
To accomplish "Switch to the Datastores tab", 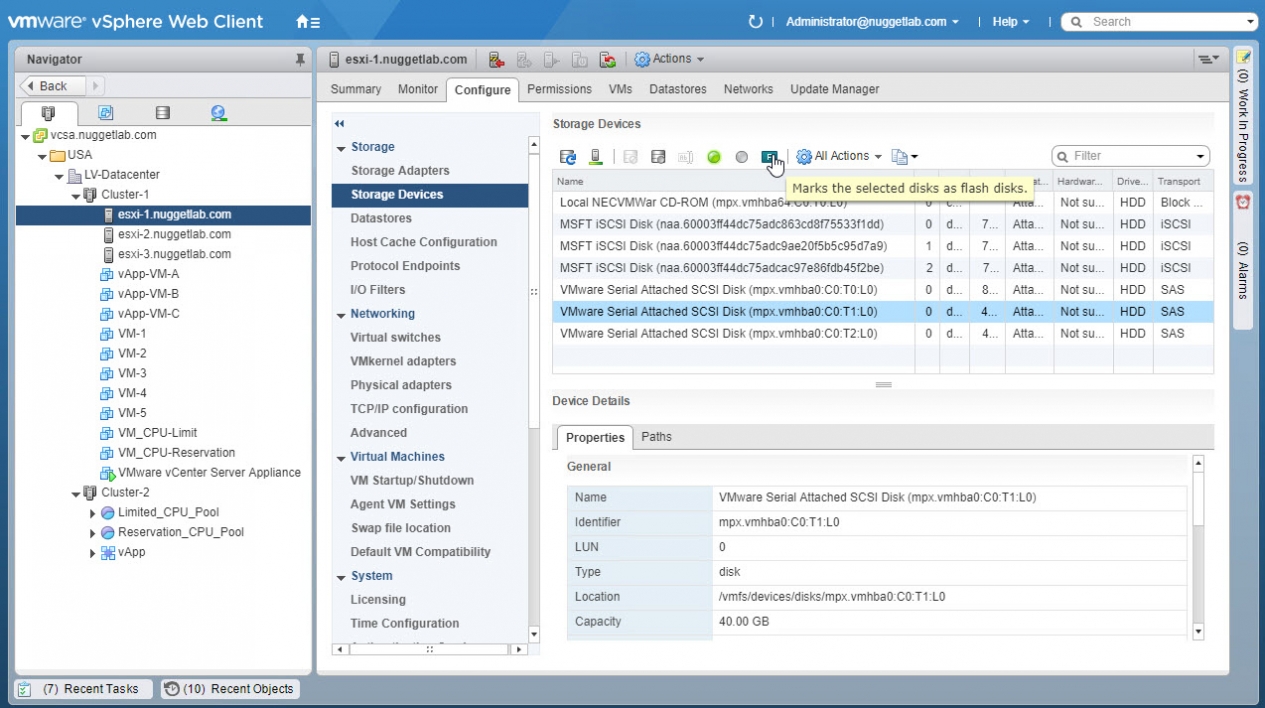I will (677, 89).
